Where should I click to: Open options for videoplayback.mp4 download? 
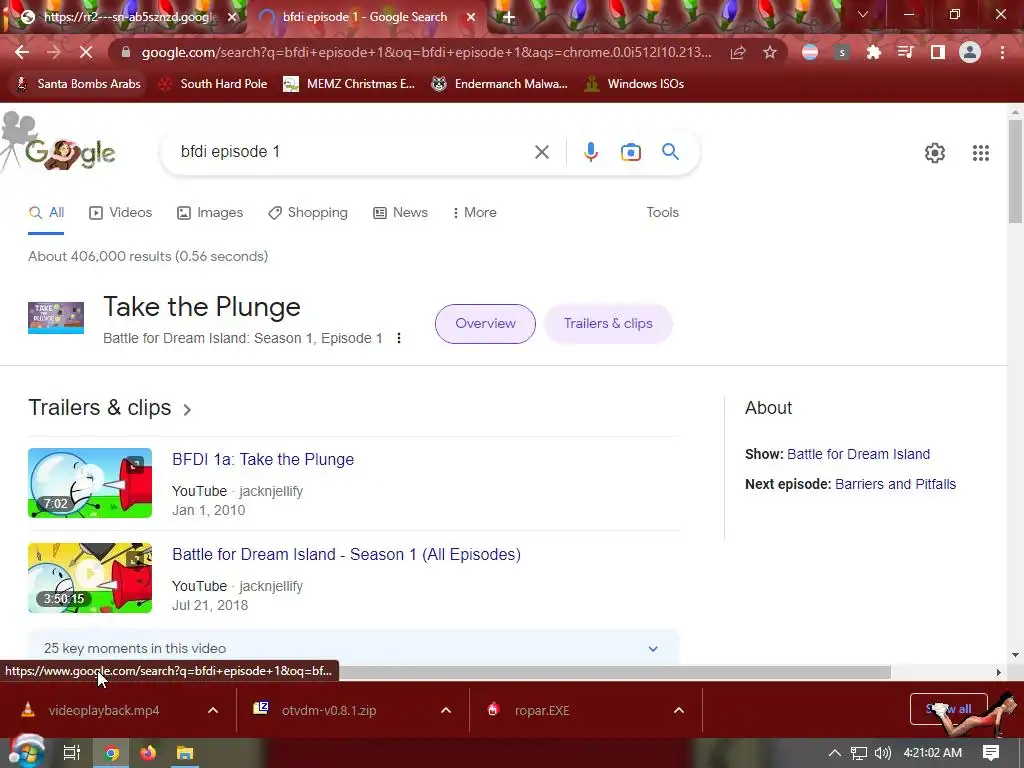click(x=213, y=710)
